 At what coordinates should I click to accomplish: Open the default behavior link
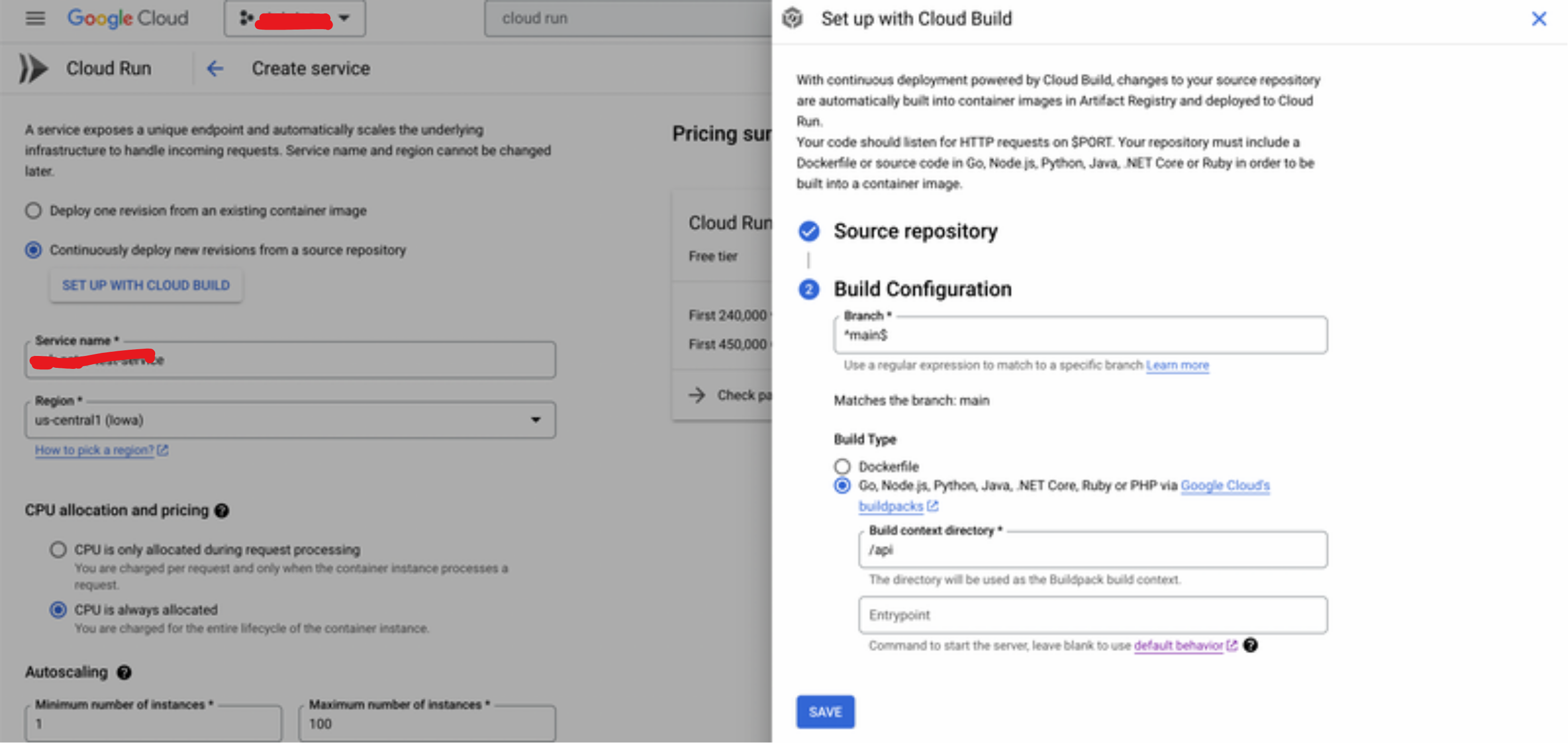[1178, 645]
